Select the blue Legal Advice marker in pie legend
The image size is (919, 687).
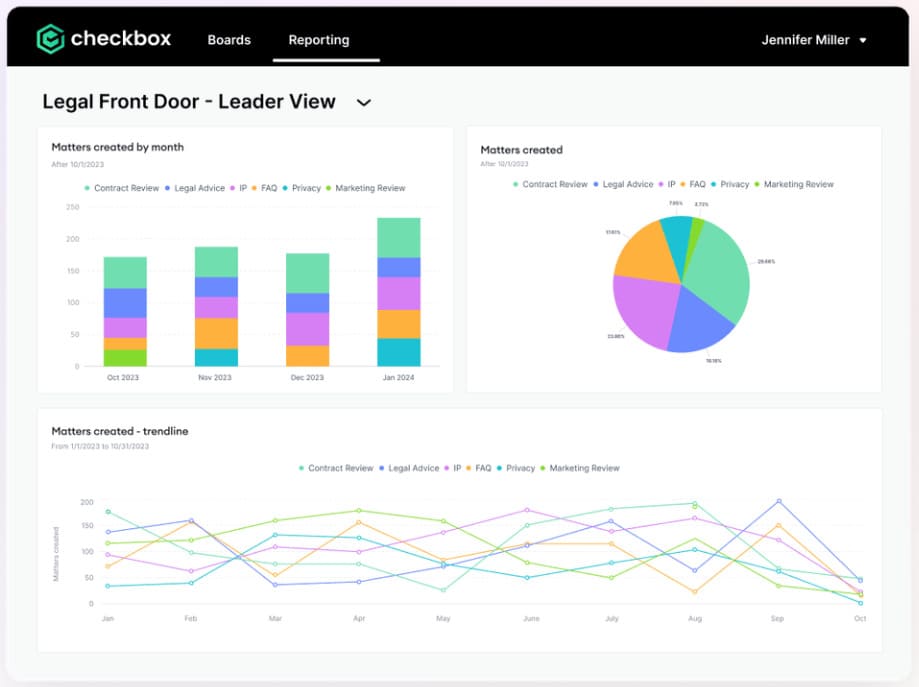click(596, 184)
